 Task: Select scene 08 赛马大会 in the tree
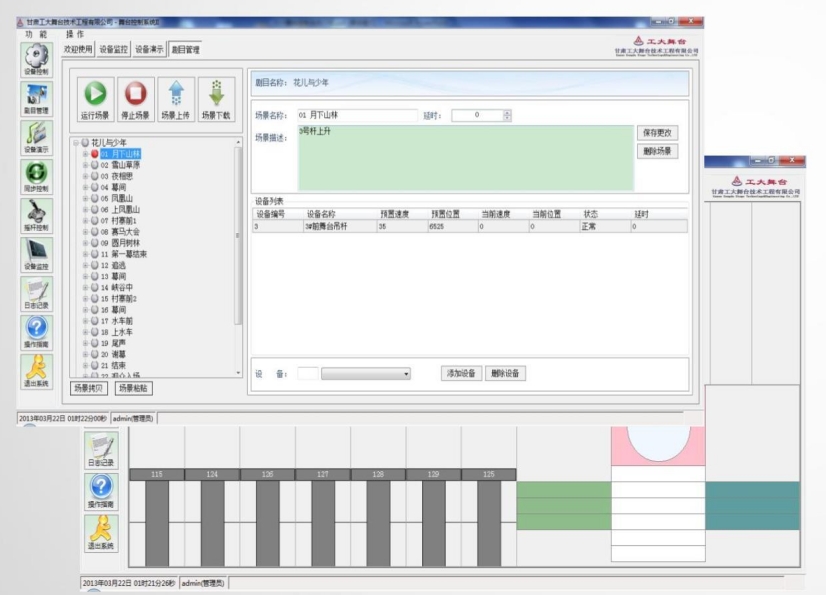point(122,230)
